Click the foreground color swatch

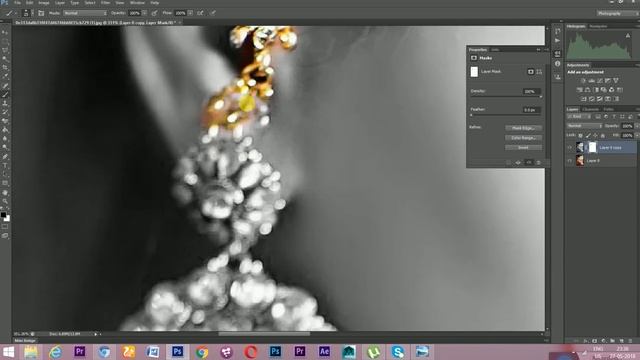3,215
